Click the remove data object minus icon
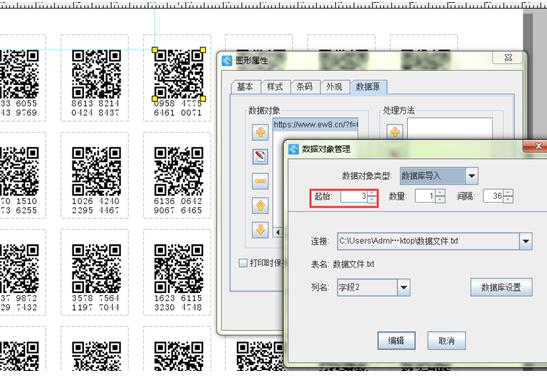This screenshot has height=377, width=547. (x=260, y=181)
